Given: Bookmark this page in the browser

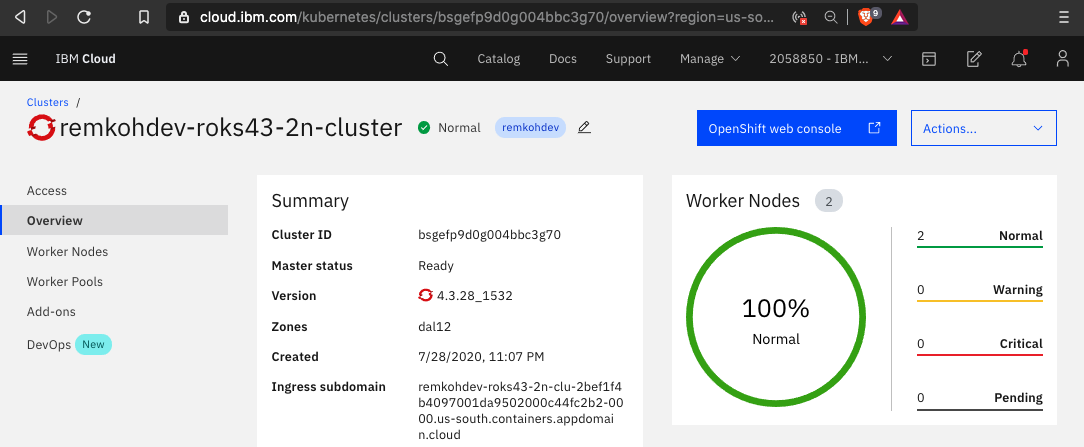Looking at the screenshot, I should (144, 17).
